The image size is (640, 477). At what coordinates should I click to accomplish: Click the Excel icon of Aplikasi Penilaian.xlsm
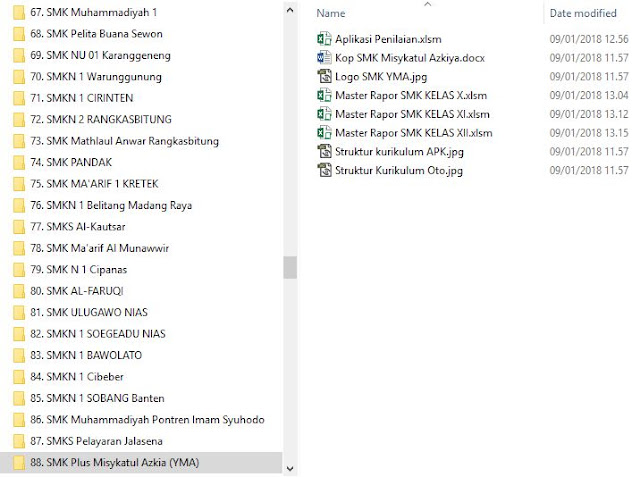coord(324,39)
